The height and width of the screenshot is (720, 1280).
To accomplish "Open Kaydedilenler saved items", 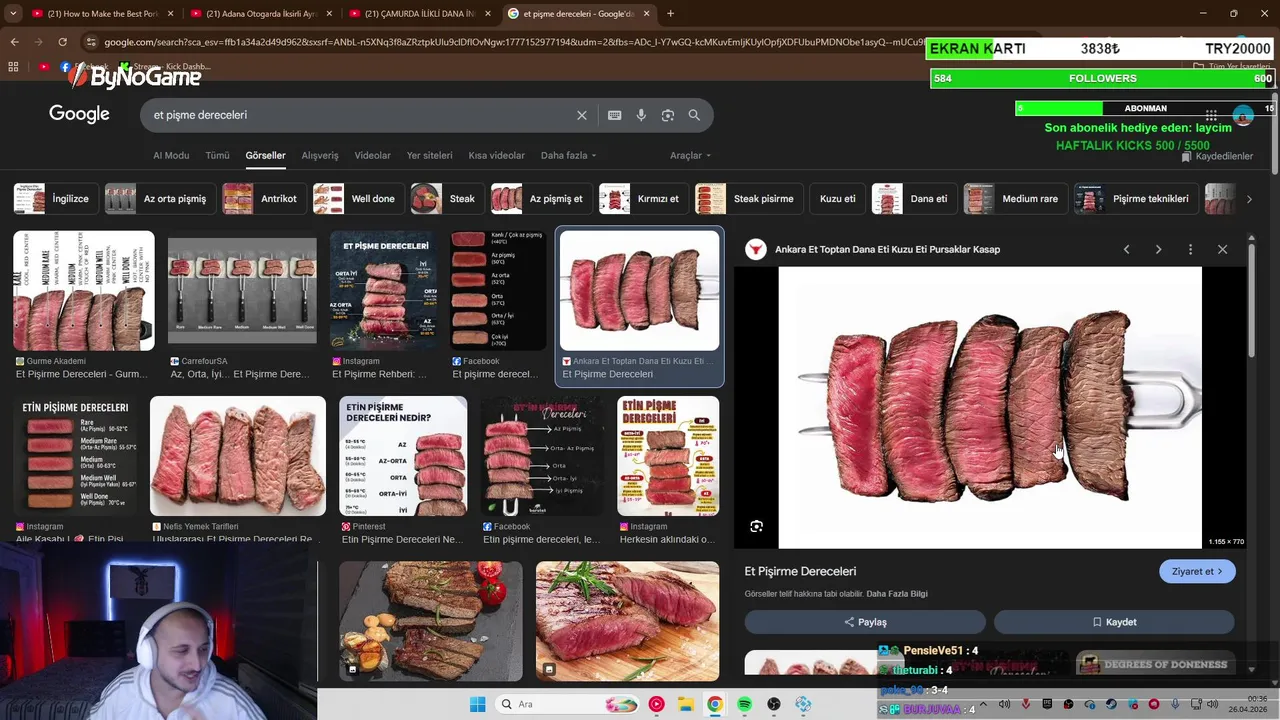I will (1217, 157).
